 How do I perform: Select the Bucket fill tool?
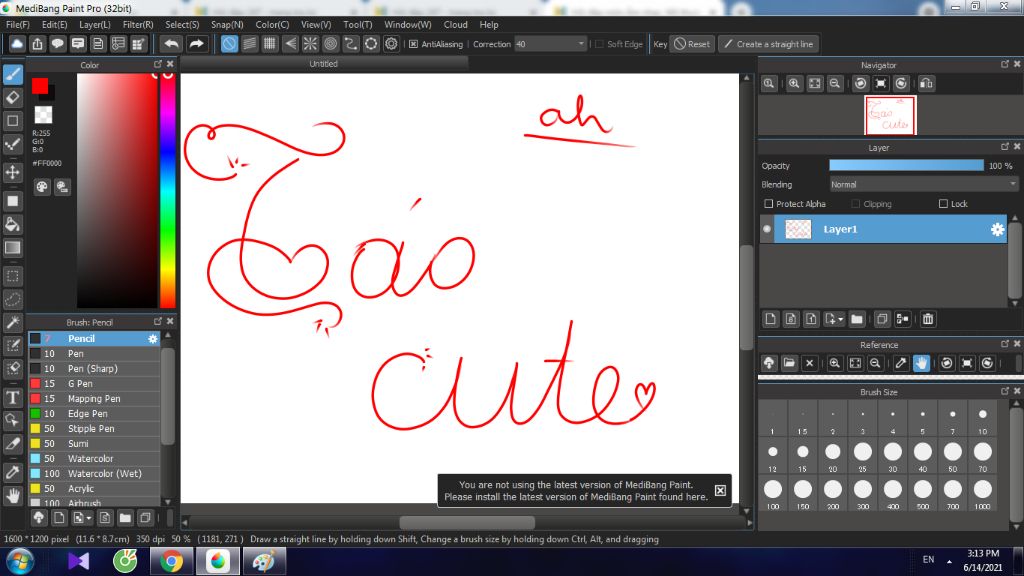pos(13,225)
